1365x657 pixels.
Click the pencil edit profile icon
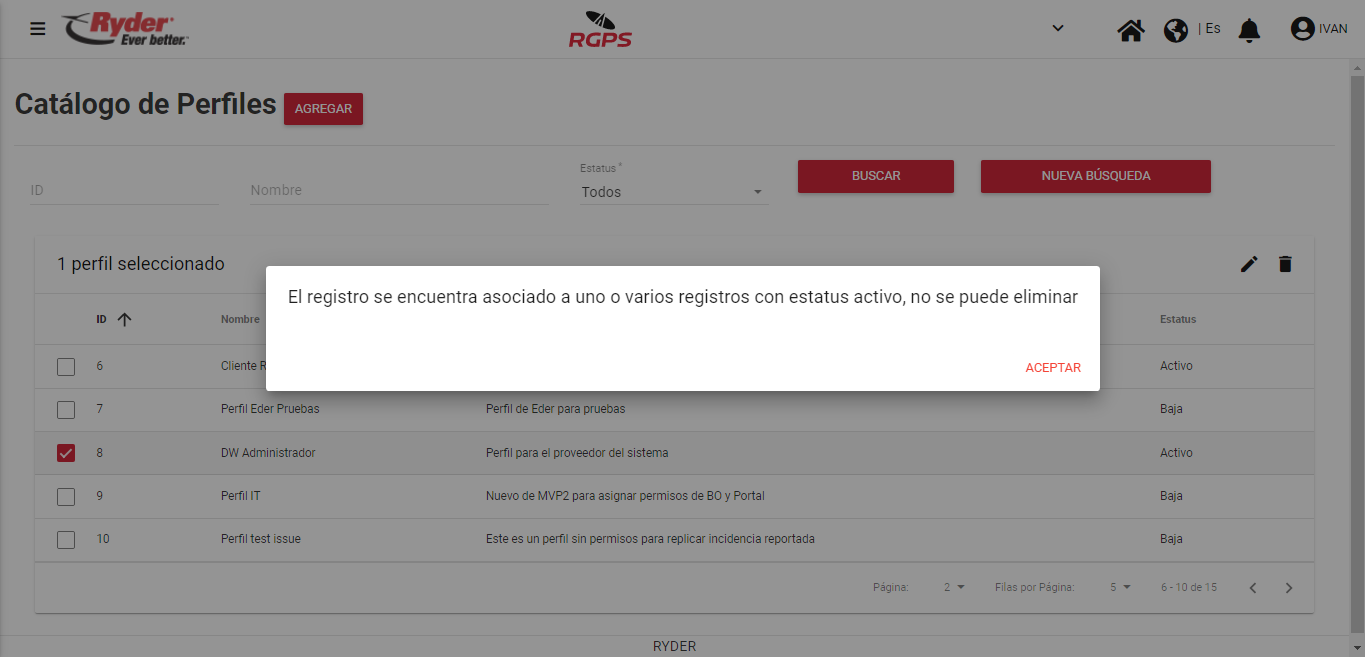(1249, 264)
